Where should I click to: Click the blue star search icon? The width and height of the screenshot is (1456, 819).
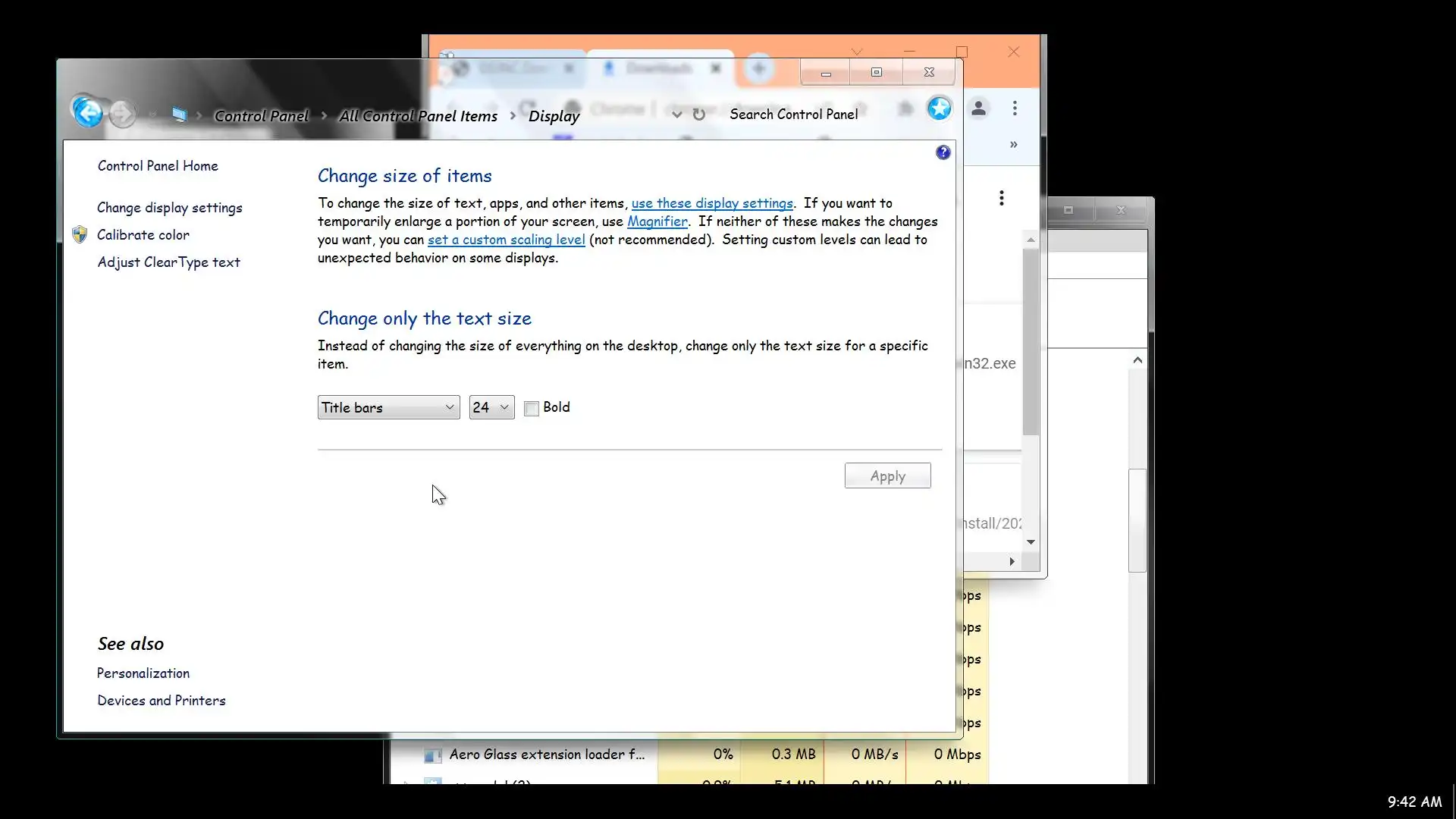pos(940,108)
